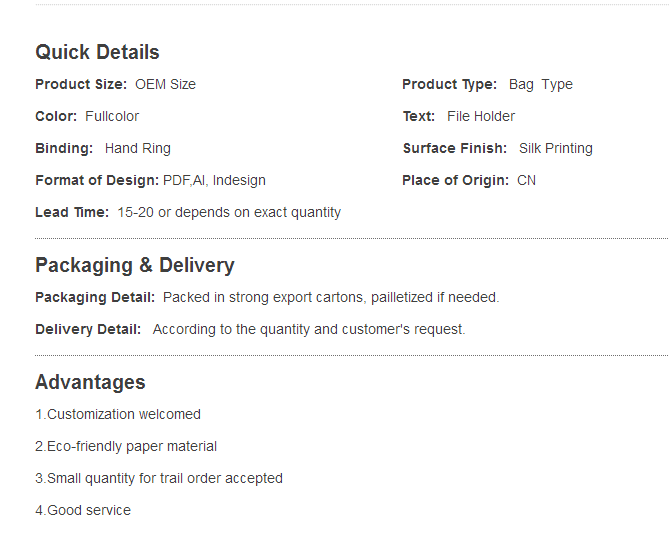Image resolution: width=669 pixels, height=554 pixels.
Task: Click the Packaging Detail label
Action: (95, 298)
